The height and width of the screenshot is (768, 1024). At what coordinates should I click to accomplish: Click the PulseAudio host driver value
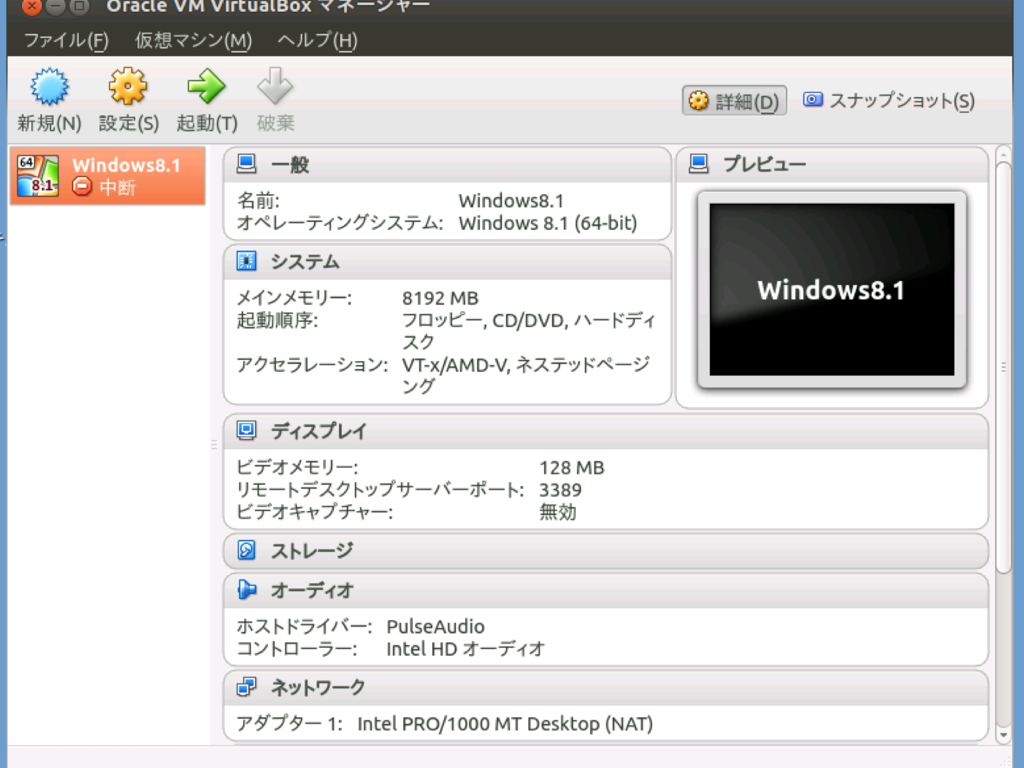(x=436, y=627)
